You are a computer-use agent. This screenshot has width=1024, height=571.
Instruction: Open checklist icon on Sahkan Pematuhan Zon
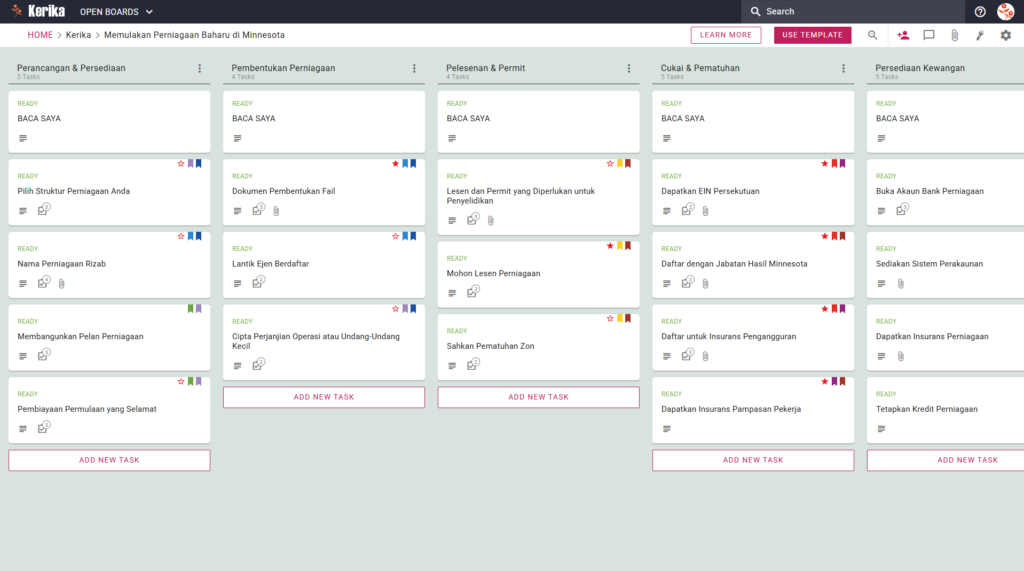(472, 365)
